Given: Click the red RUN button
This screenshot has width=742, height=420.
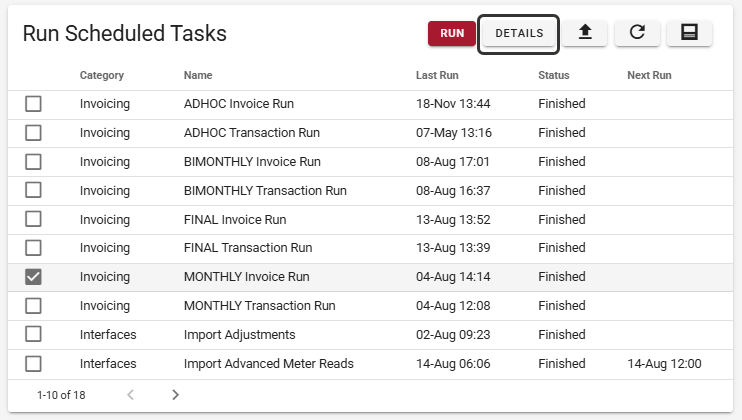Looking at the screenshot, I should click(451, 33).
